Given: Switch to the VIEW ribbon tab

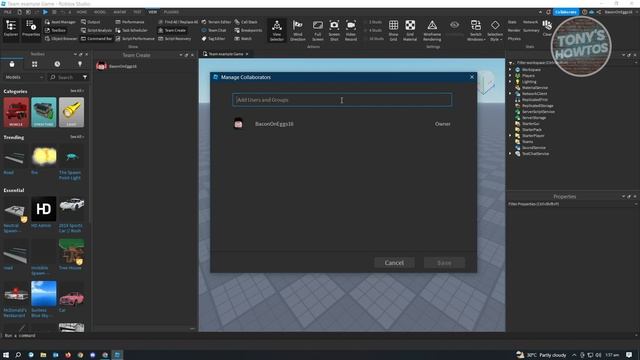Looking at the screenshot, I should point(152,12).
